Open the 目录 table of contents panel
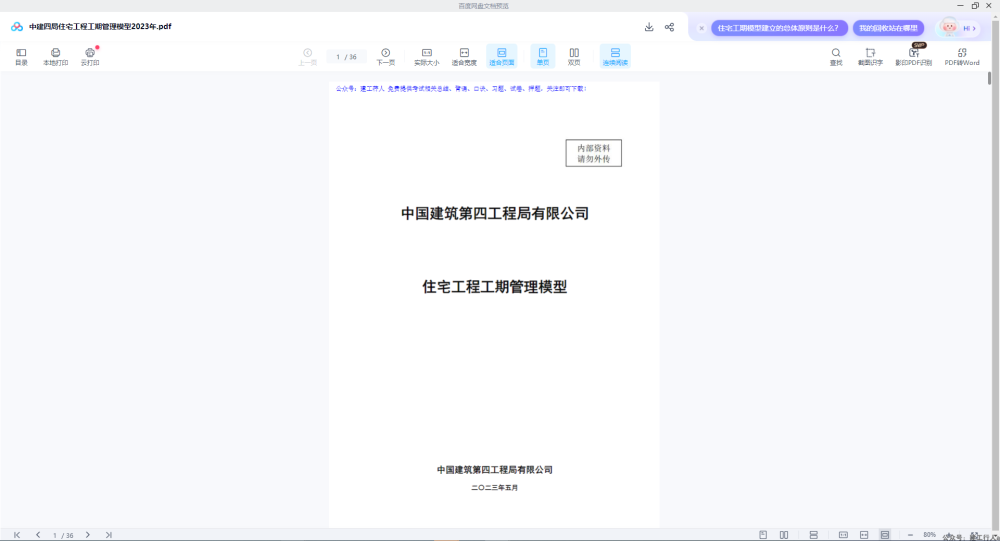The width and height of the screenshot is (1000, 541). (21, 56)
